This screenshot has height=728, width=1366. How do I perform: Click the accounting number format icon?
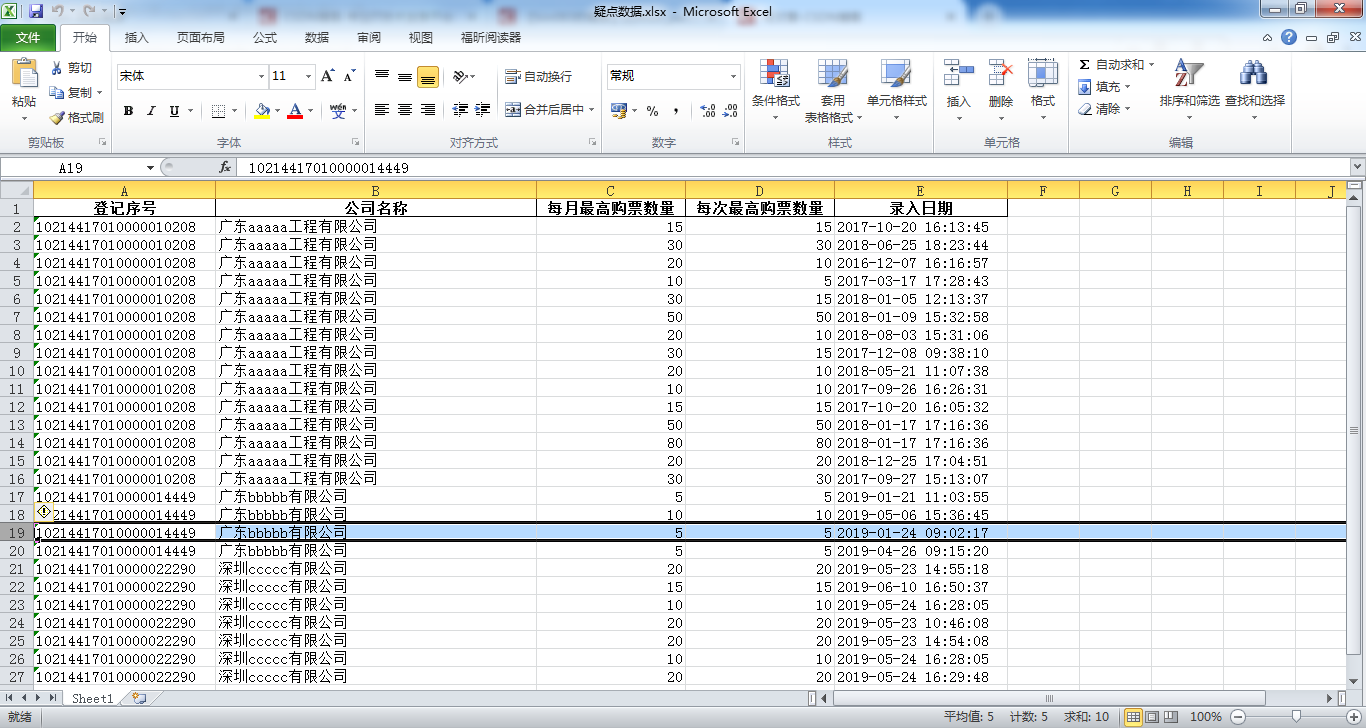(618, 111)
